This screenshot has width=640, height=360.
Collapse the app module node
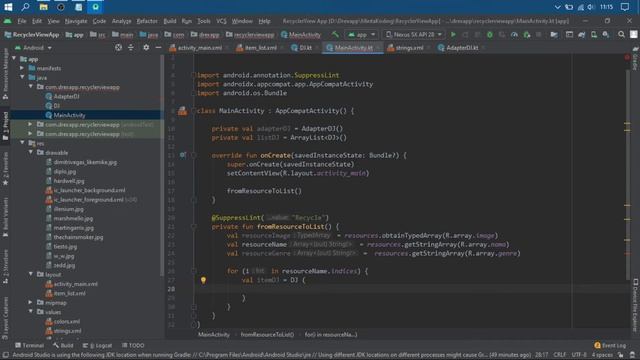coord(14,59)
